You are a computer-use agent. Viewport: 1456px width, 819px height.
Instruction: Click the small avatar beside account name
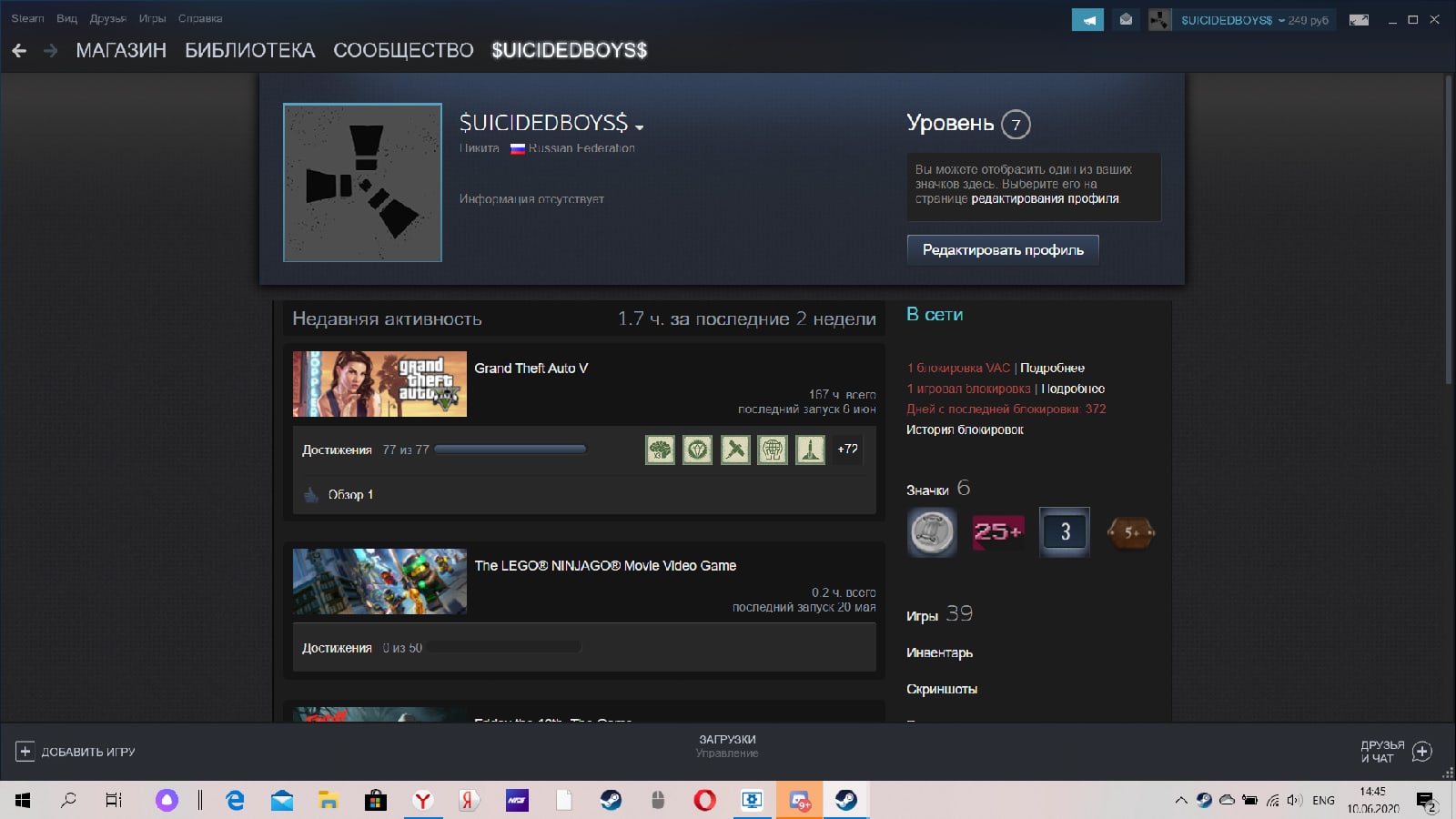1159,19
